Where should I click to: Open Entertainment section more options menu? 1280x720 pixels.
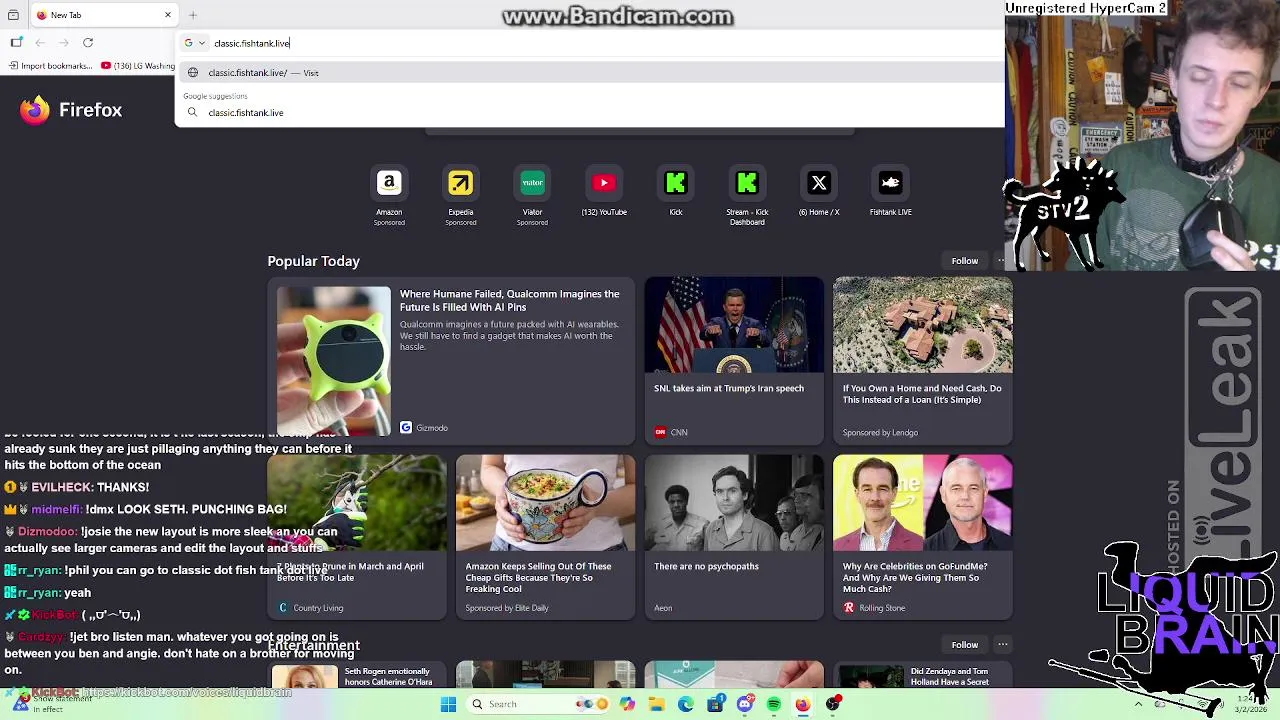(x=1002, y=644)
